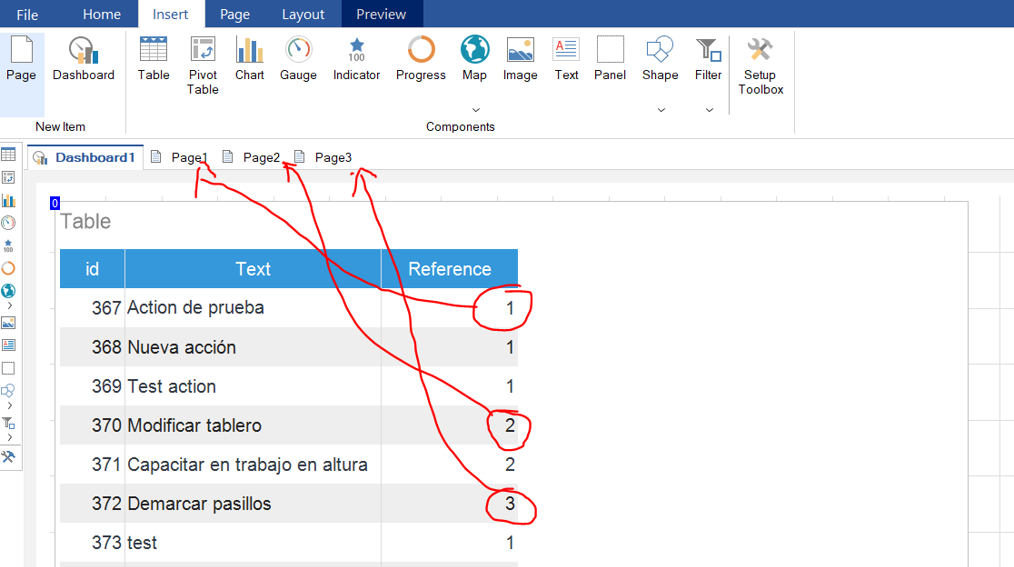Insert a Gauge component
The width and height of the screenshot is (1014, 567).
click(298, 59)
